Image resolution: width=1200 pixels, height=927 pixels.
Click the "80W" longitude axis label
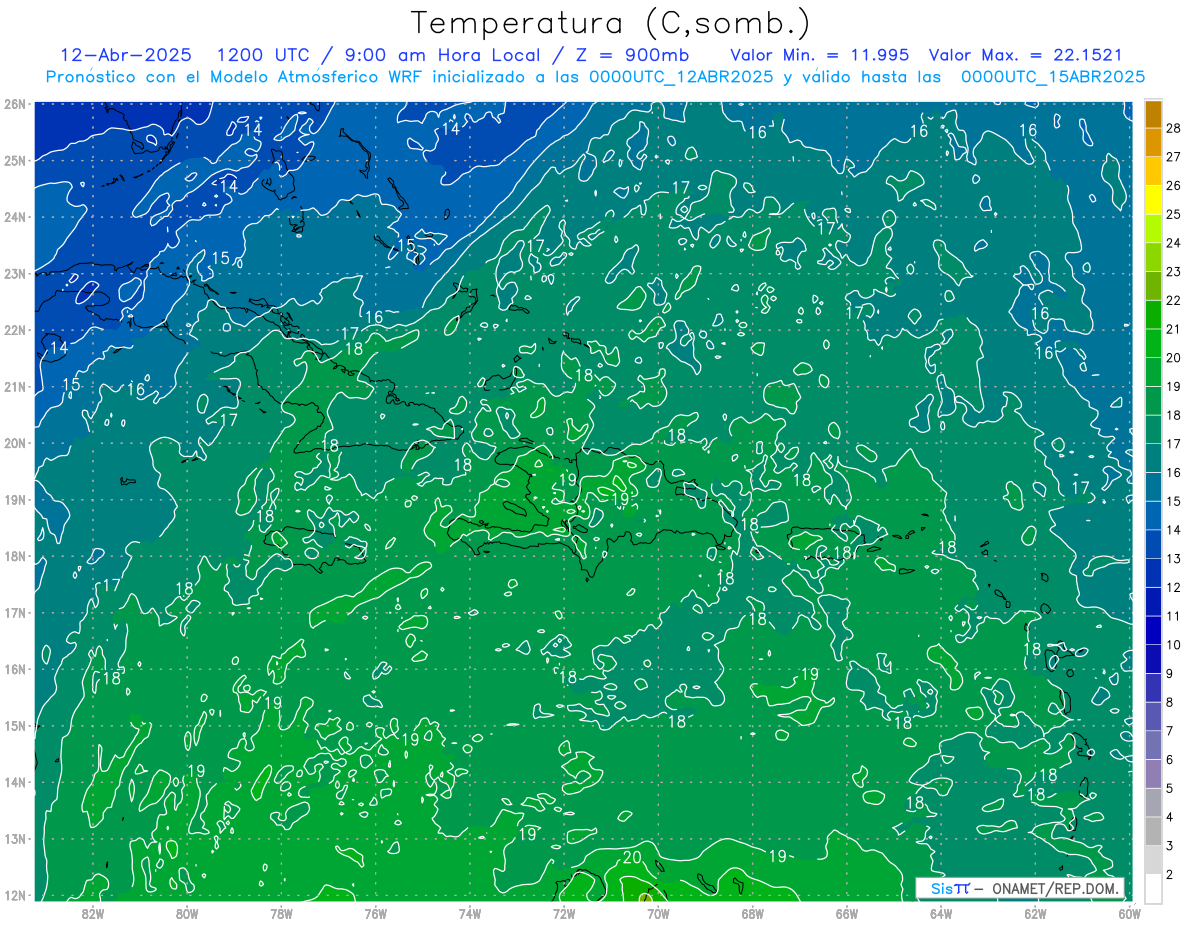tap(187, 913)
